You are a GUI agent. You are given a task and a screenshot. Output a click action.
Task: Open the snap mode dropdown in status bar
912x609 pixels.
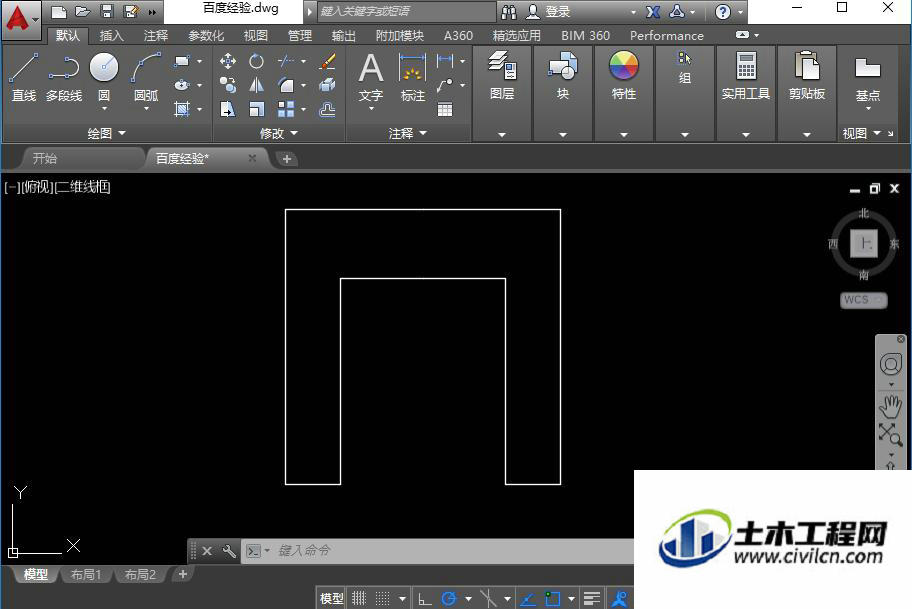point(402,598)
